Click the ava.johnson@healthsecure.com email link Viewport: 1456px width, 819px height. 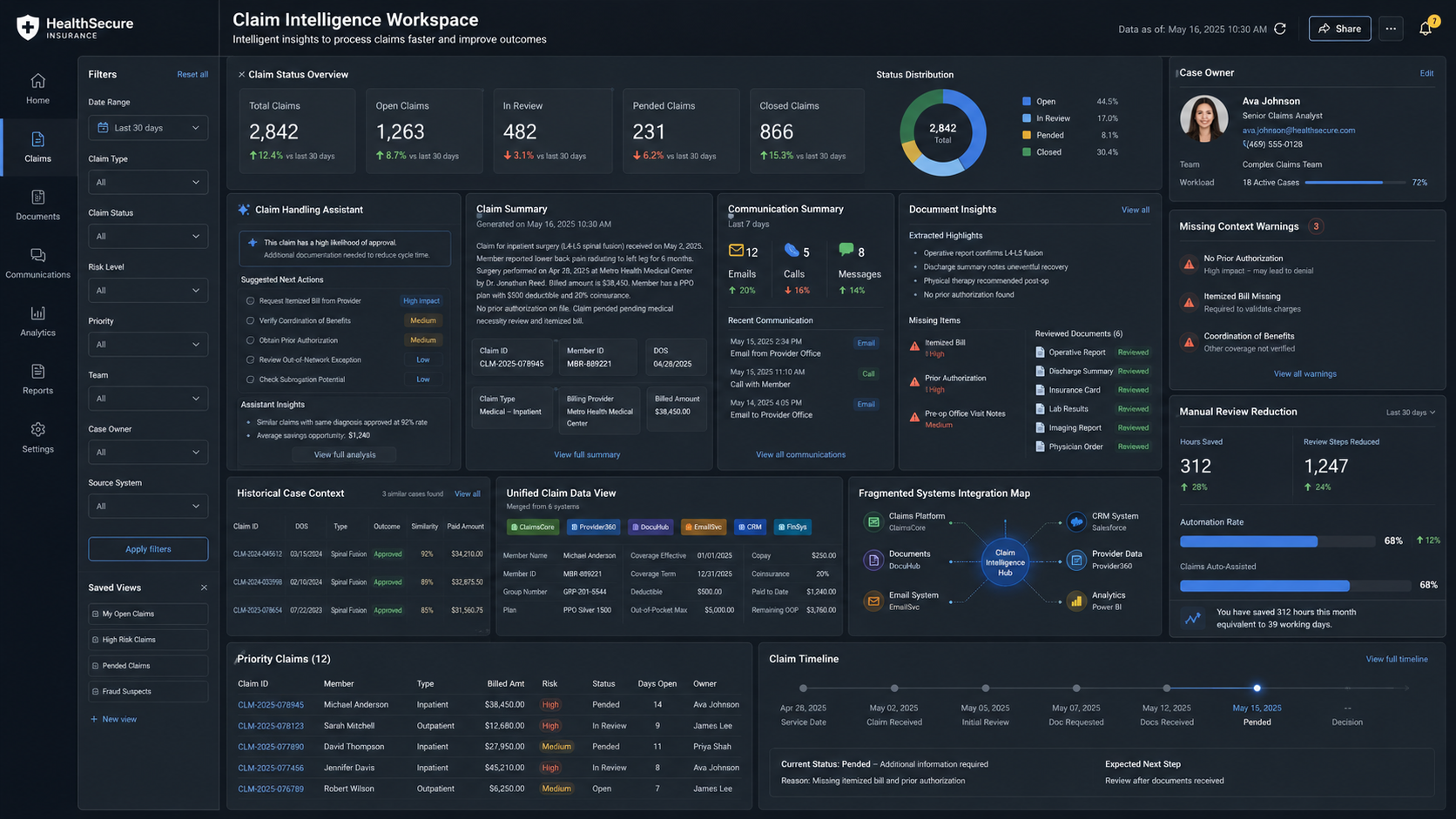tap(1298, 131)
